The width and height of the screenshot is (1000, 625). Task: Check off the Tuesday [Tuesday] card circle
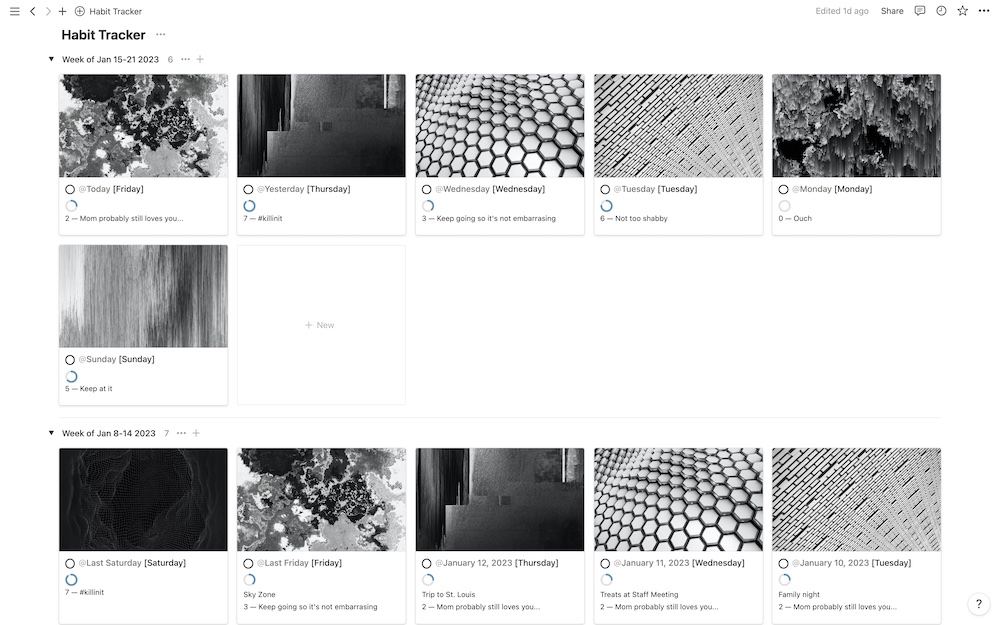coord(605,189)
